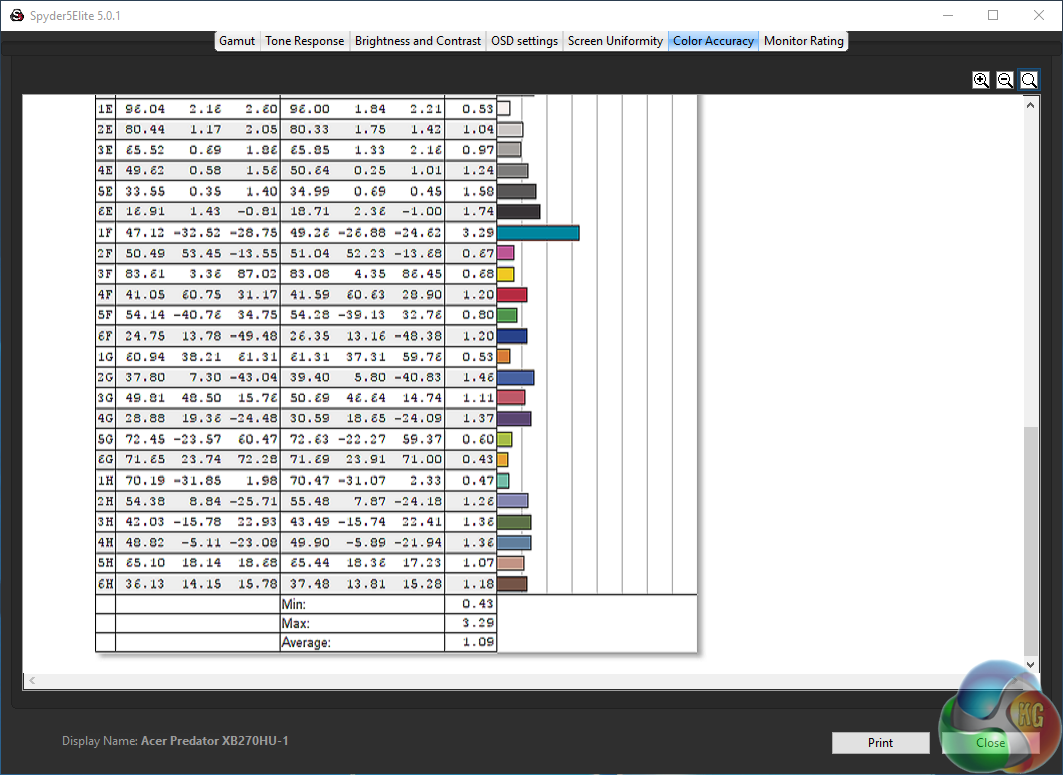Click the dark gray 6E color bar
The width and height of the screenshot is (1063, 775).
[519, 212]
